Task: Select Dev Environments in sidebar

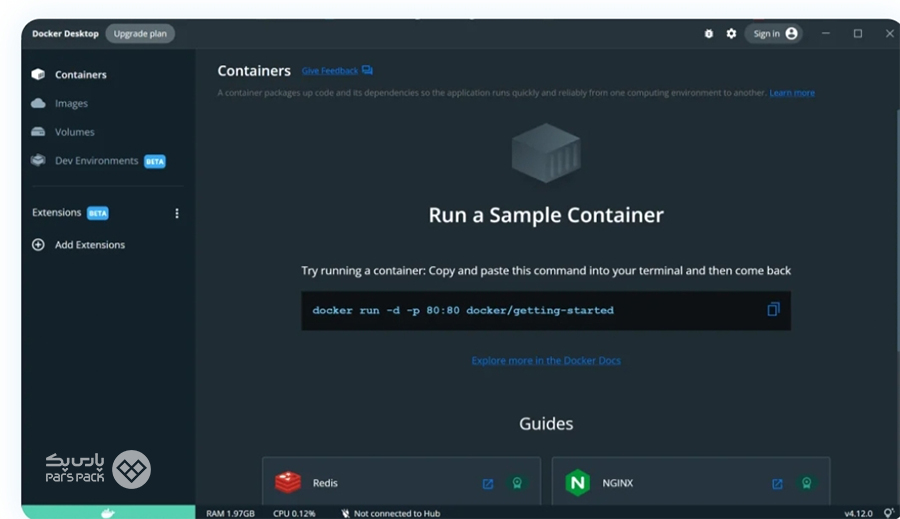Action: (96, 161)
